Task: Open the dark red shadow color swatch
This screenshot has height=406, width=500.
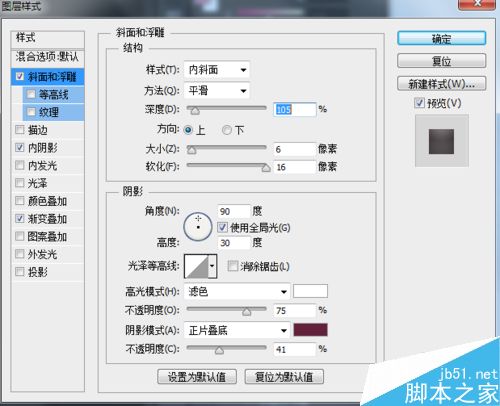Action: pyautogui.click(x=310, y=330)
